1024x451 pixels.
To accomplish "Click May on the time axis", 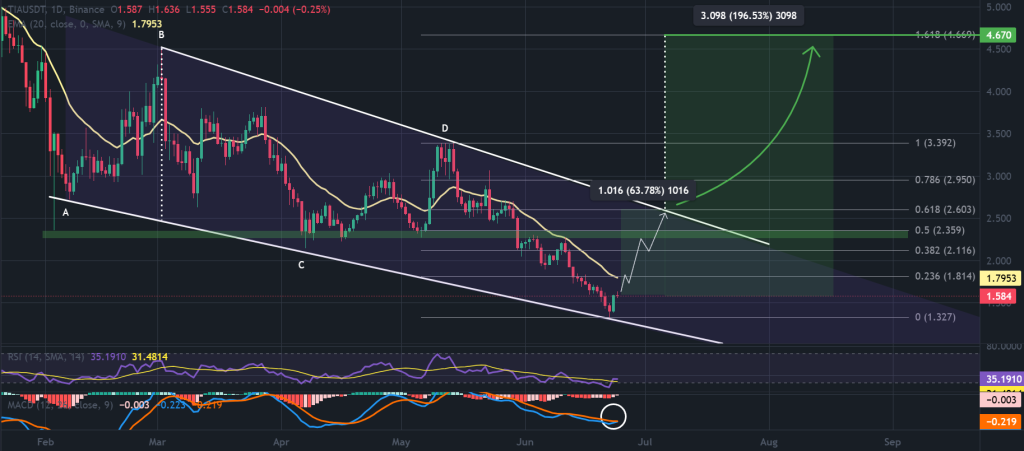I will coord(402,441).
